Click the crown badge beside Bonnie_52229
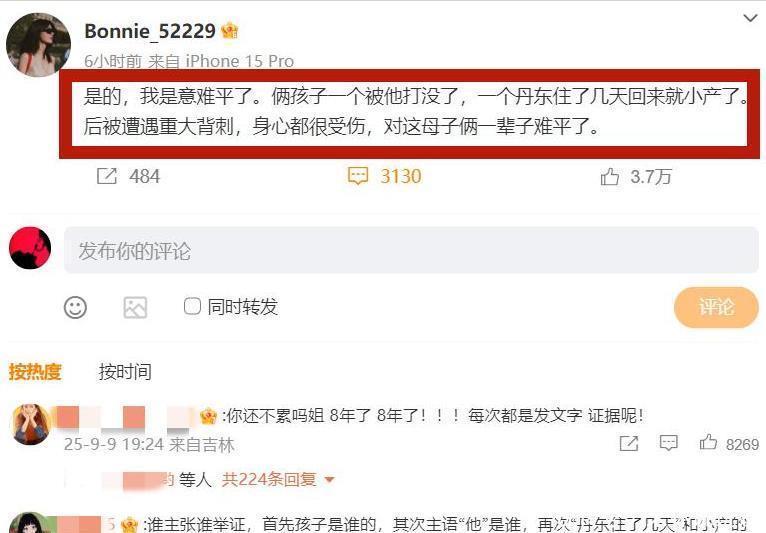Image resolution: width=766 pixels, height=533 pixels. 229,31
